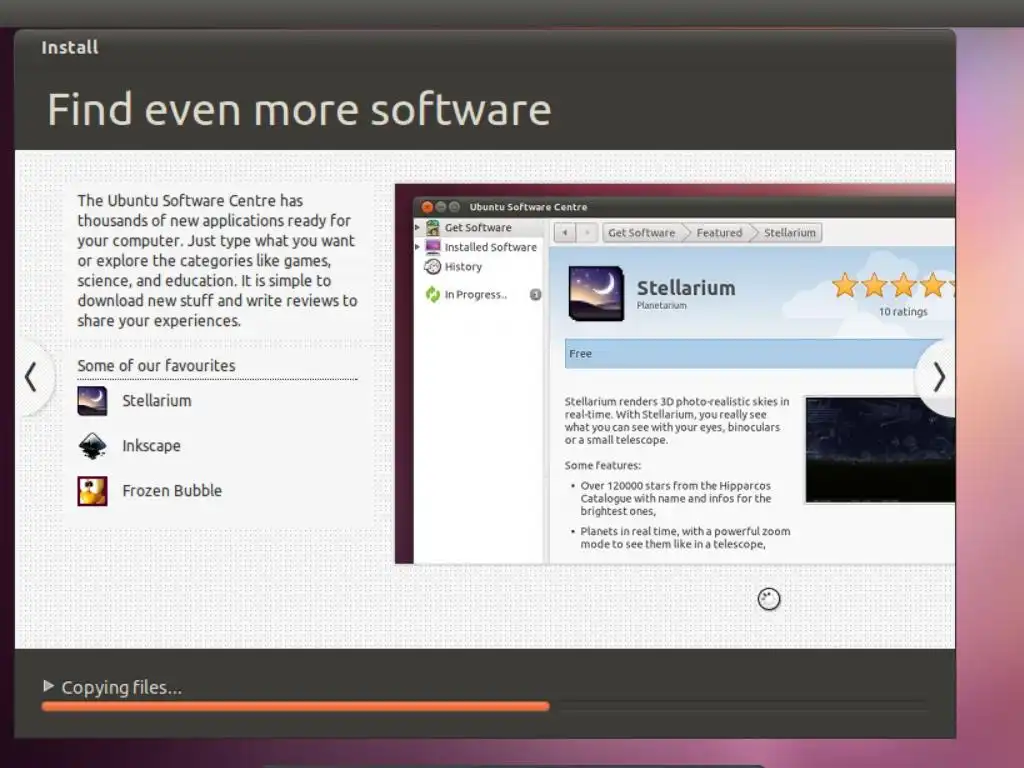1024x768 pixels.
Task: Click the Some of our favourites heading
Action: pos(156,366)
